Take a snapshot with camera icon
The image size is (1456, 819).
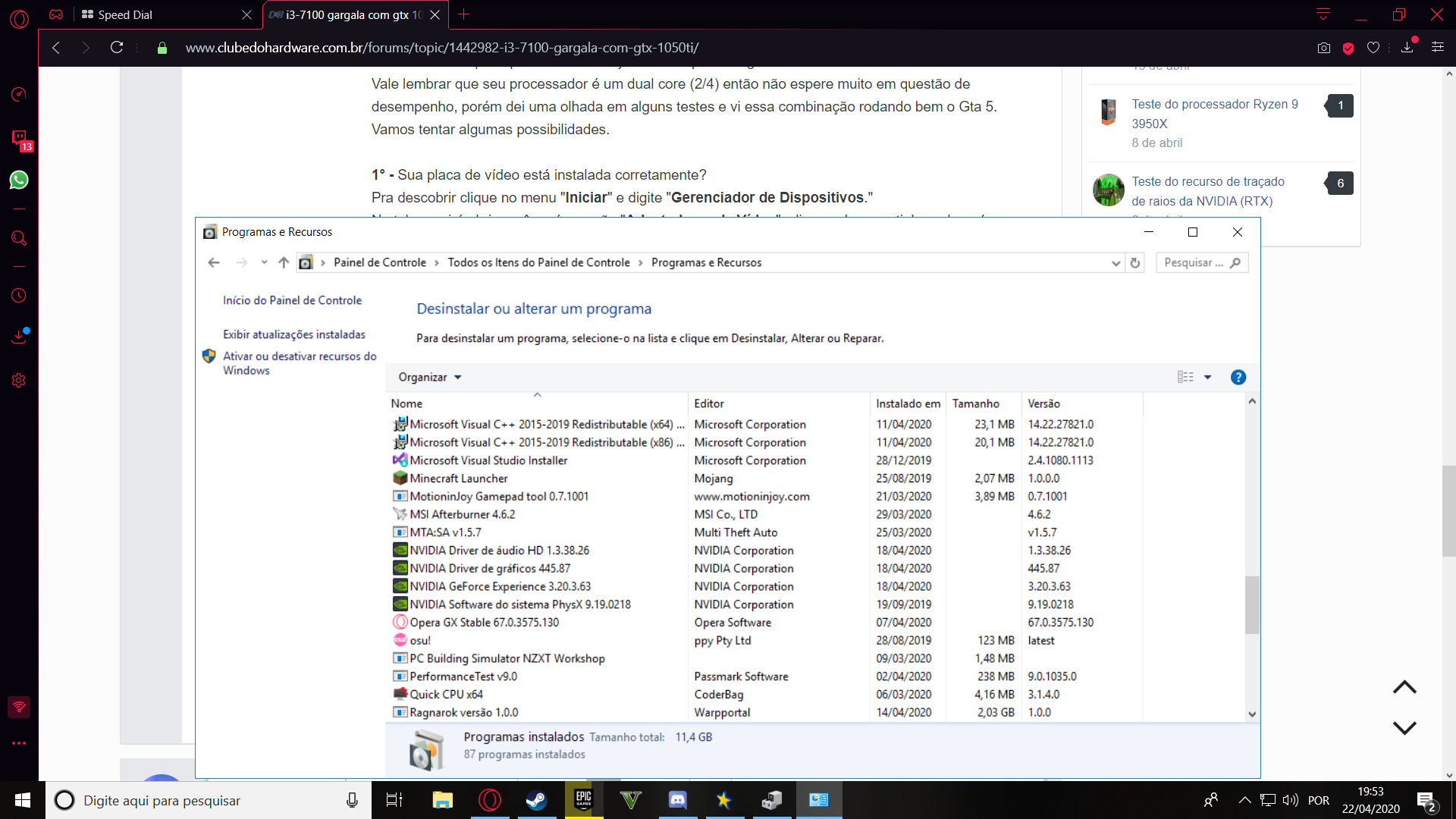point(1324,47)
